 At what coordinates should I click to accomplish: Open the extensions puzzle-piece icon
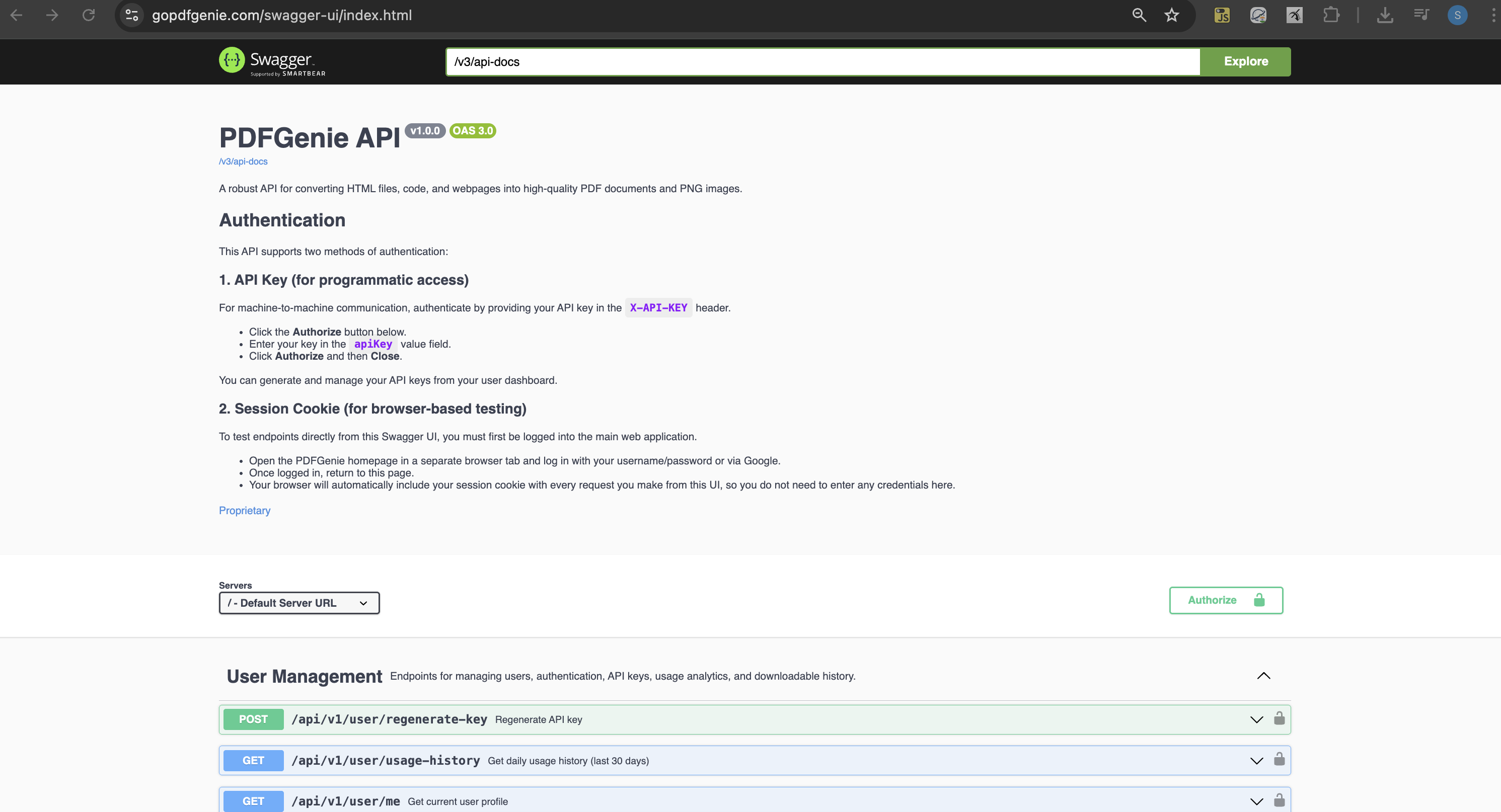tap(1331, 15)
